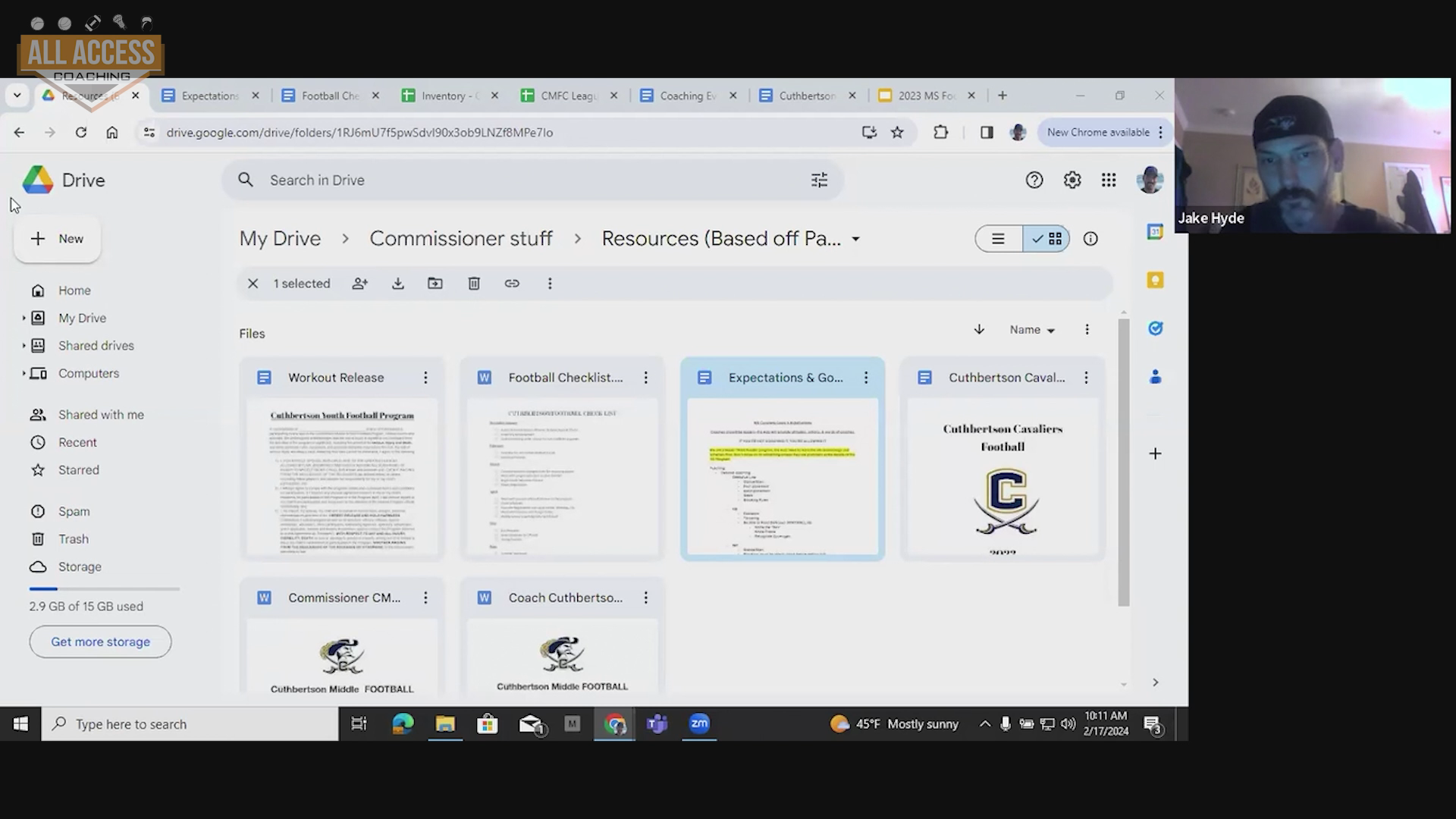This screenshot has width=1456, height=819.
Task: Switch to Expectations browser tab
Action: [x=210, y=96]
